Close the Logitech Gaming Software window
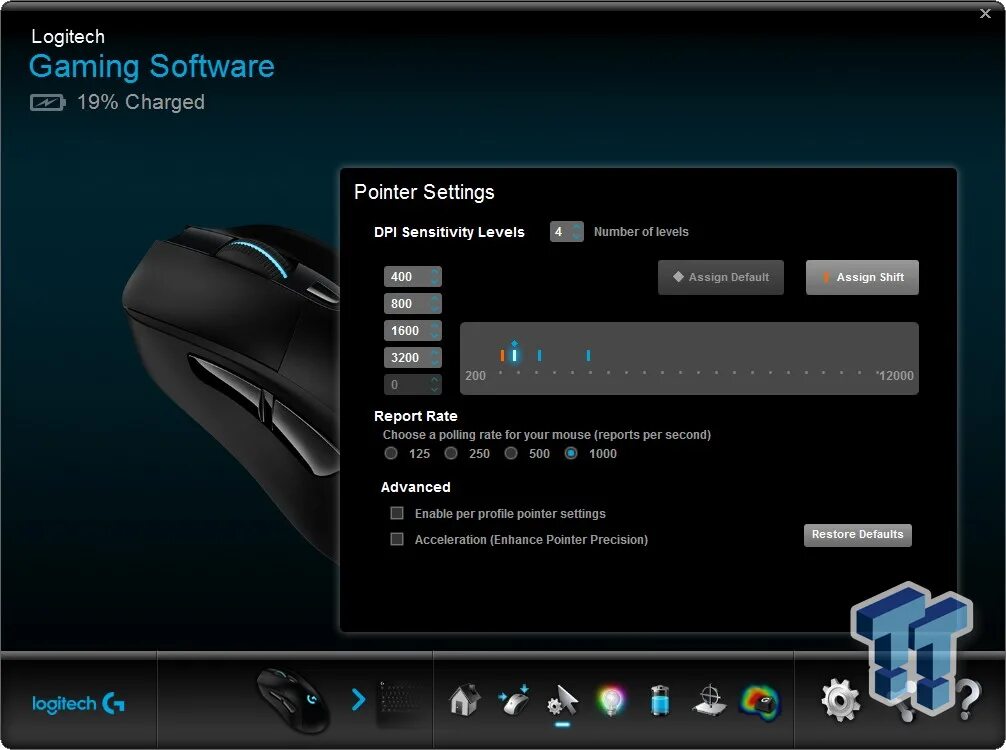The width and height of the screenshot is (1006, 750). (985, 13)
